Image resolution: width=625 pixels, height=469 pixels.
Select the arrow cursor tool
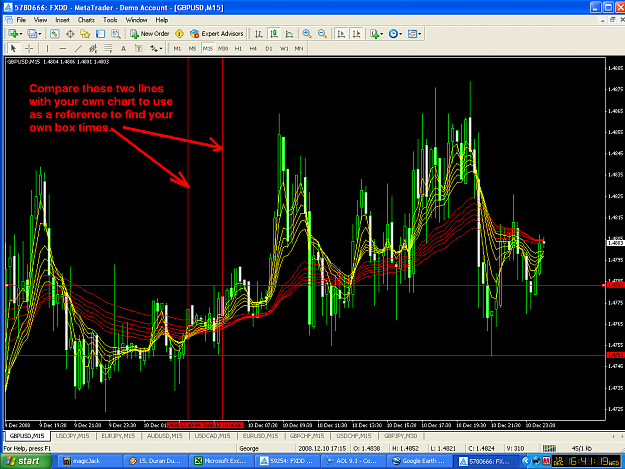pos(13,49)
